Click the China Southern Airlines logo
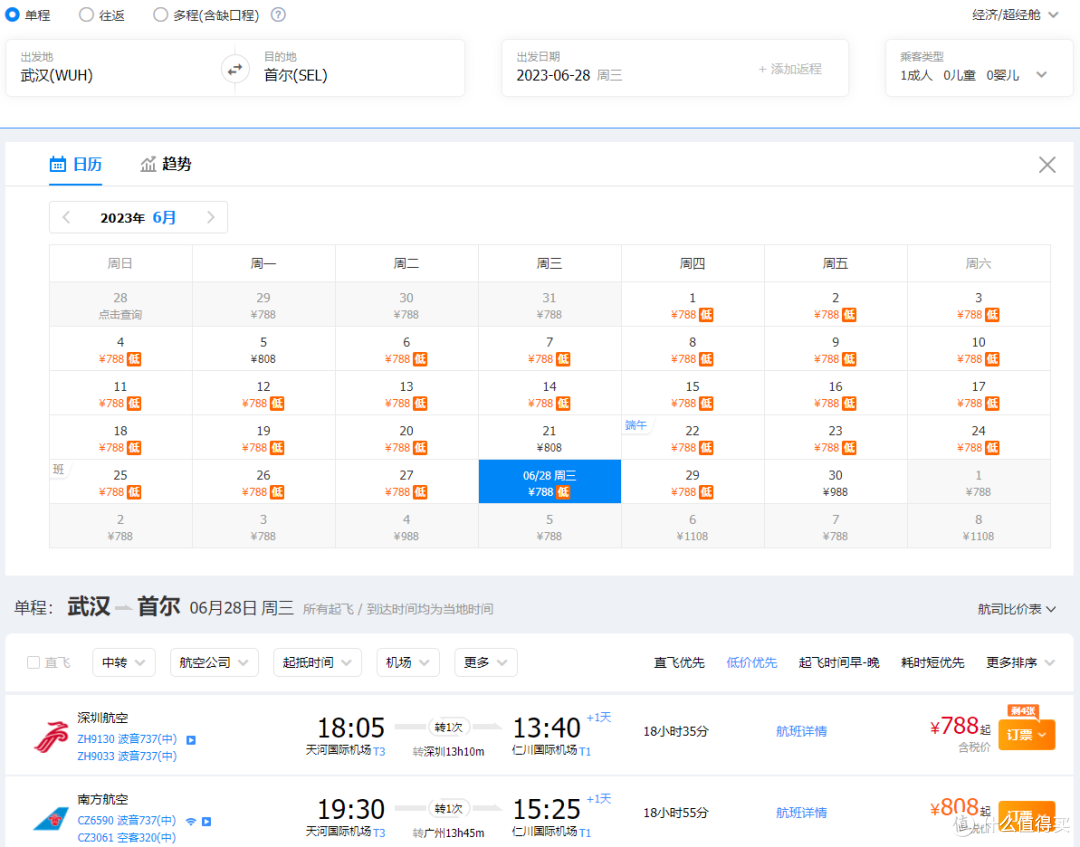The width and height of the screenshot is (1080, 847). 51,819
